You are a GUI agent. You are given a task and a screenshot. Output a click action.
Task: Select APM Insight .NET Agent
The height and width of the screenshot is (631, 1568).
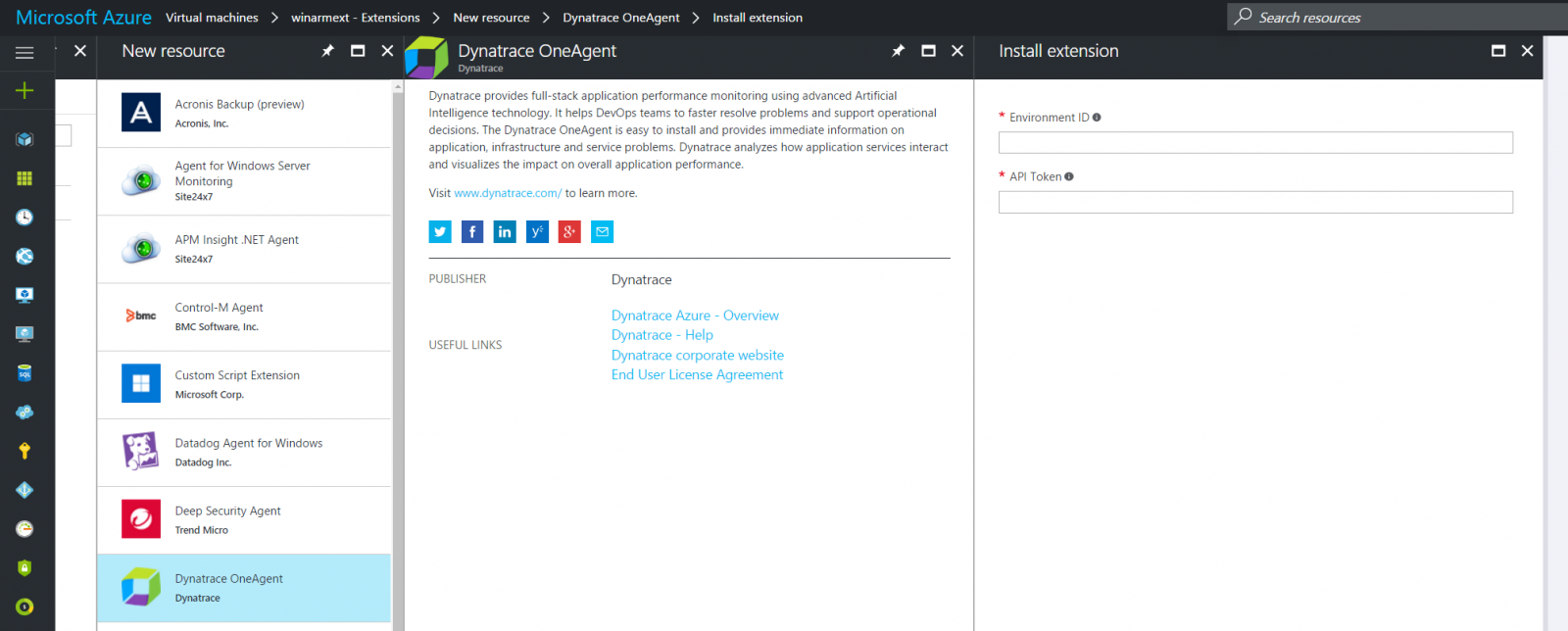click(244, 249)
